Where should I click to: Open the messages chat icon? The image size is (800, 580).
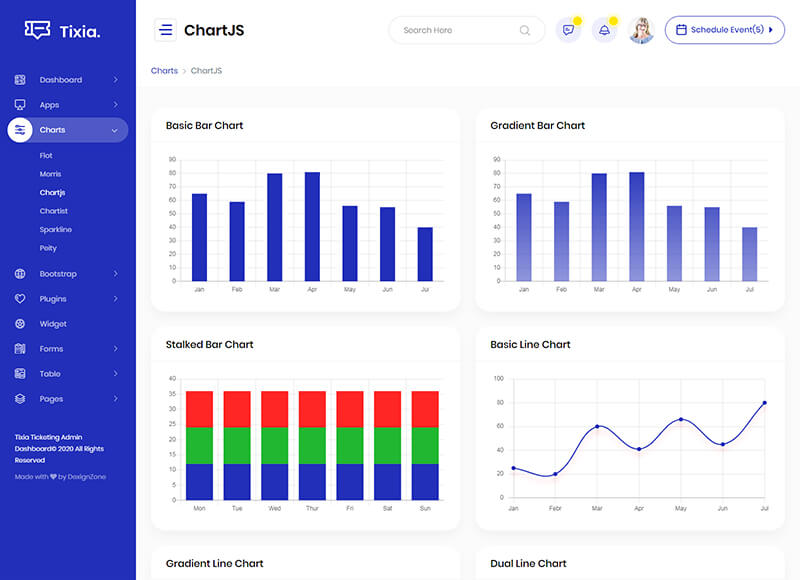coord(568,30)
